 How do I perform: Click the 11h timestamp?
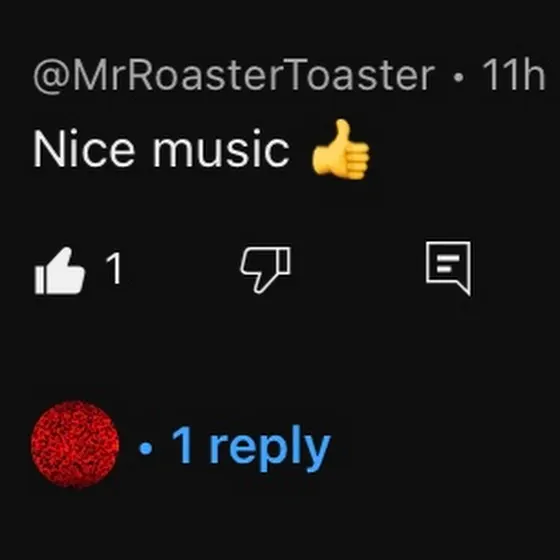[513, 75]
